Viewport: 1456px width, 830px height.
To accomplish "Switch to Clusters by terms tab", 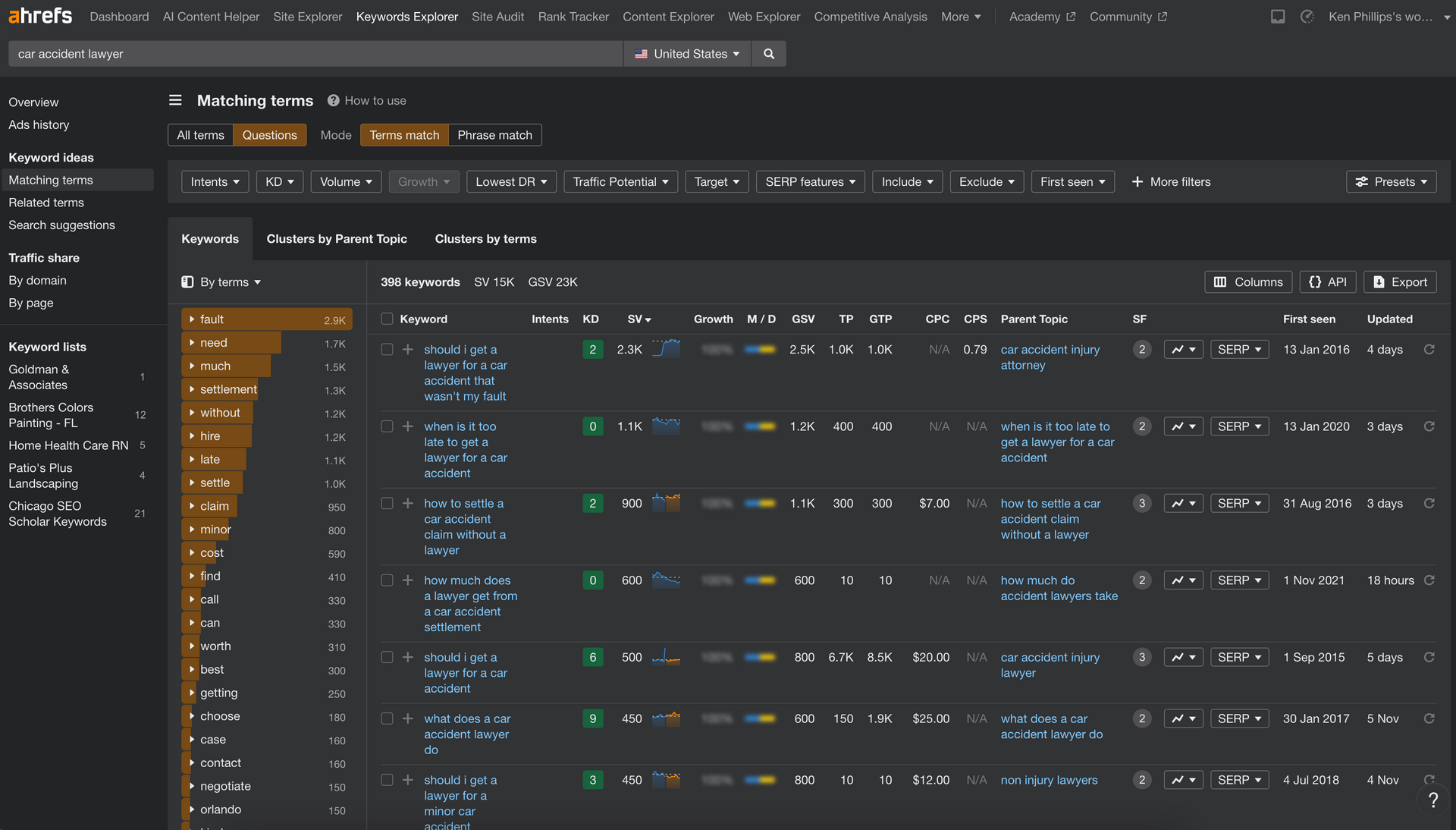I will [x=485, y=239].
